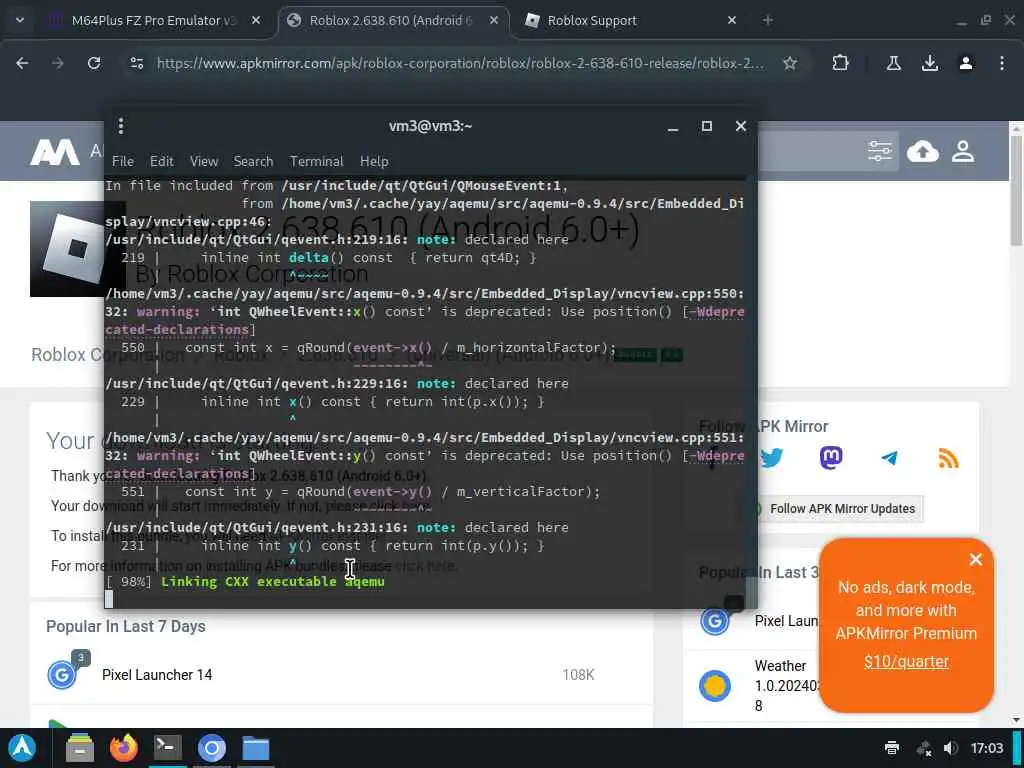Open the file manager folder icon

256,748
